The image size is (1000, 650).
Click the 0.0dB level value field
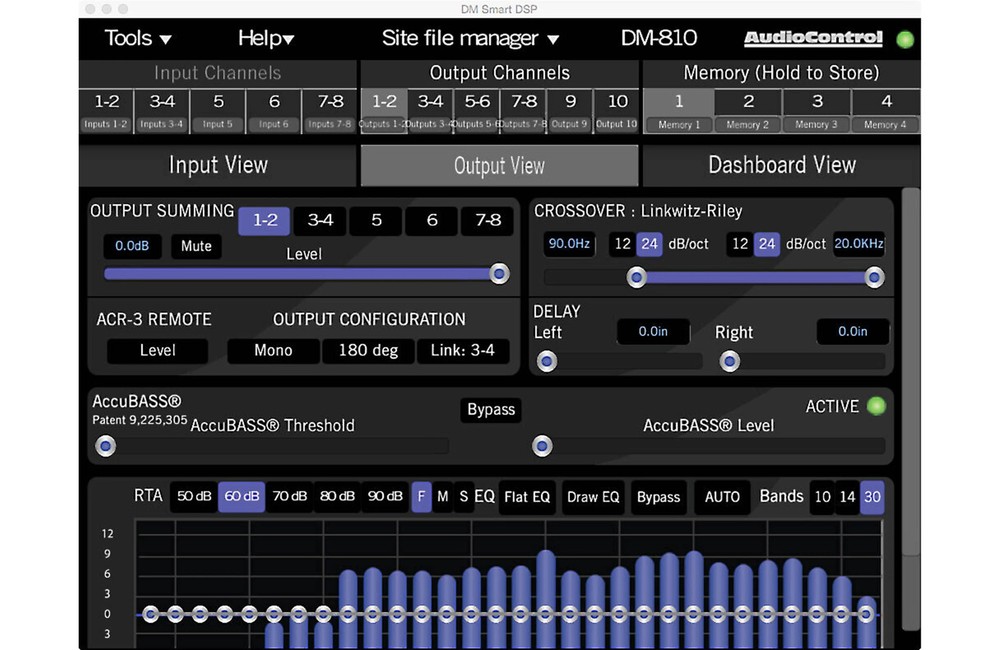[x=132, y=246]
